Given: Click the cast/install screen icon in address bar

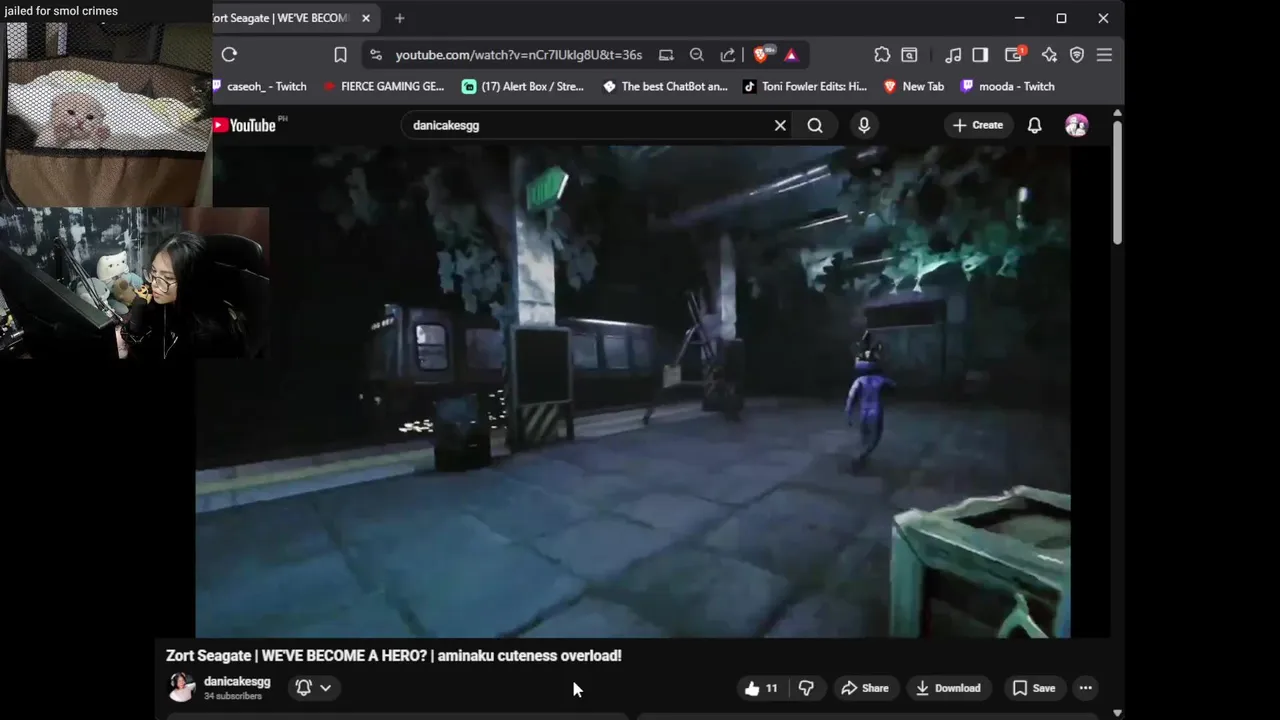Looking at the screenshot, I should tap(666, 55).
